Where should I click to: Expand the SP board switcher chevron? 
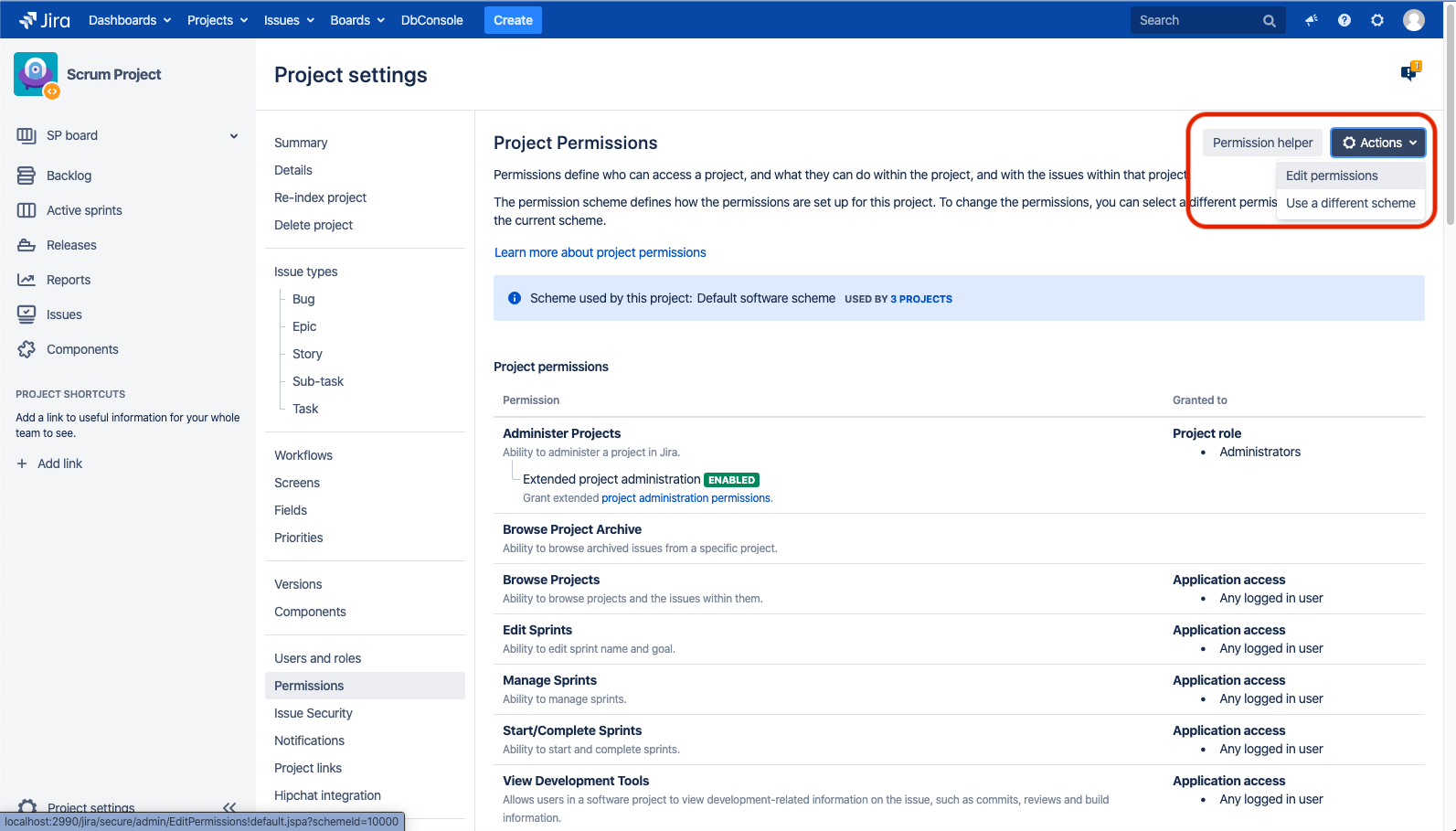pyautogui.click(x=234, y=136)
